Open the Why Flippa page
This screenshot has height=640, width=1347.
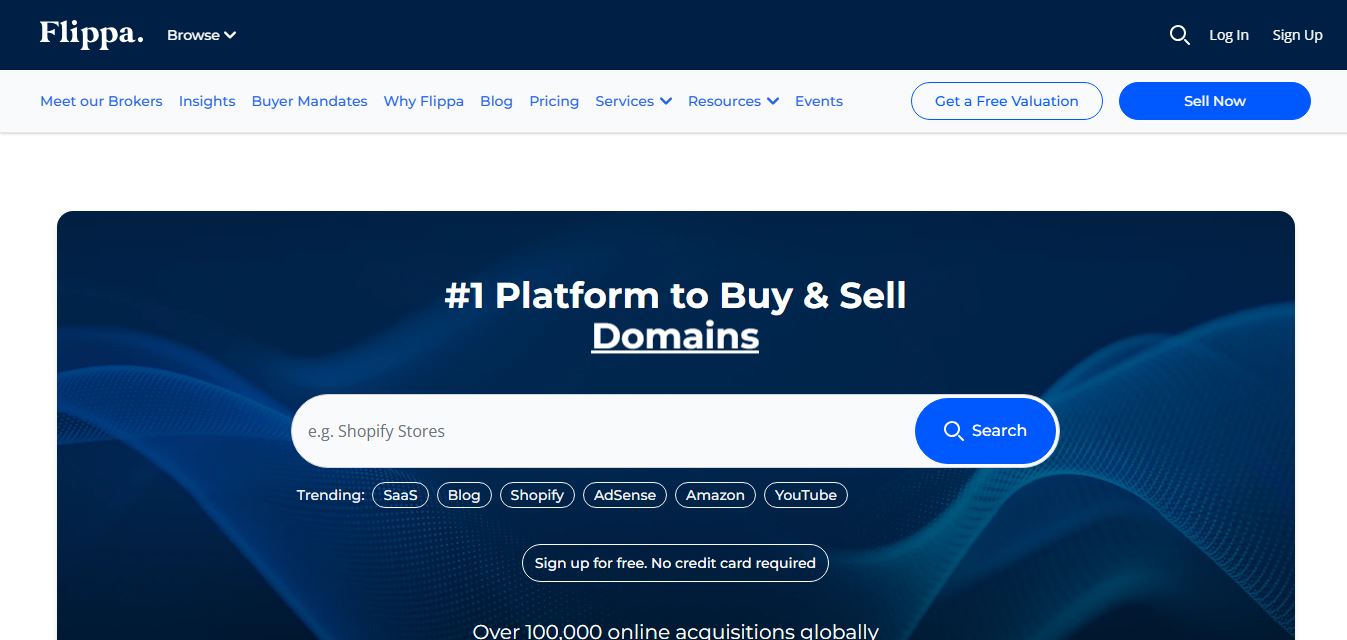pos(423,101)
